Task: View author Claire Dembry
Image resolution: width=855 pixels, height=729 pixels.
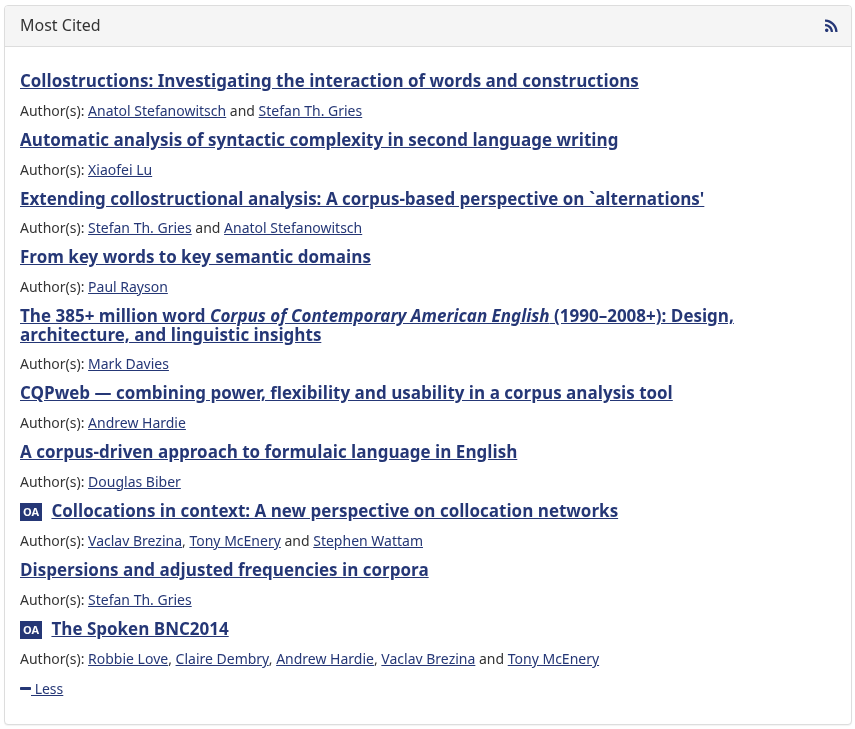Action: tap(222, 659)
